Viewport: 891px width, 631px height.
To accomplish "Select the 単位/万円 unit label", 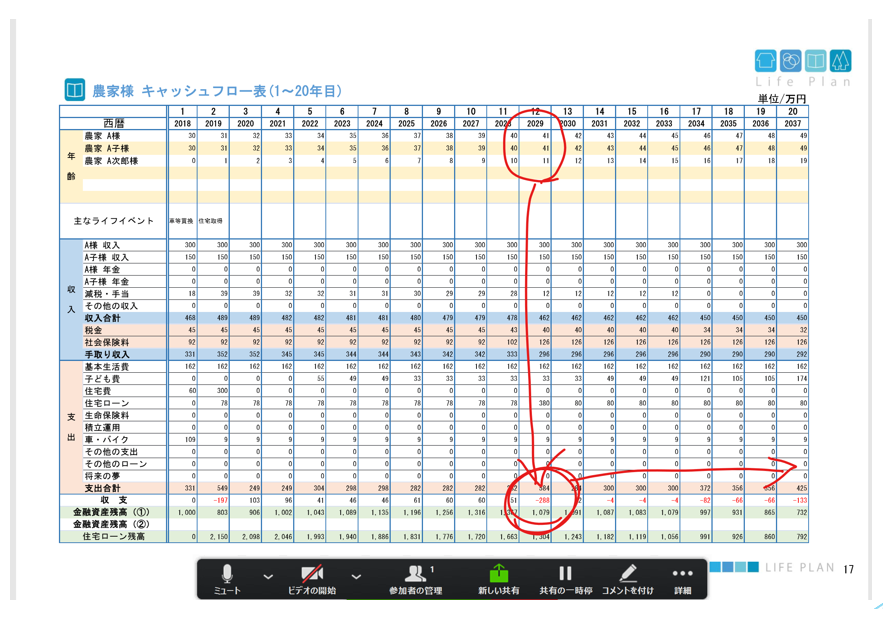I will click(x=781, y=98).
